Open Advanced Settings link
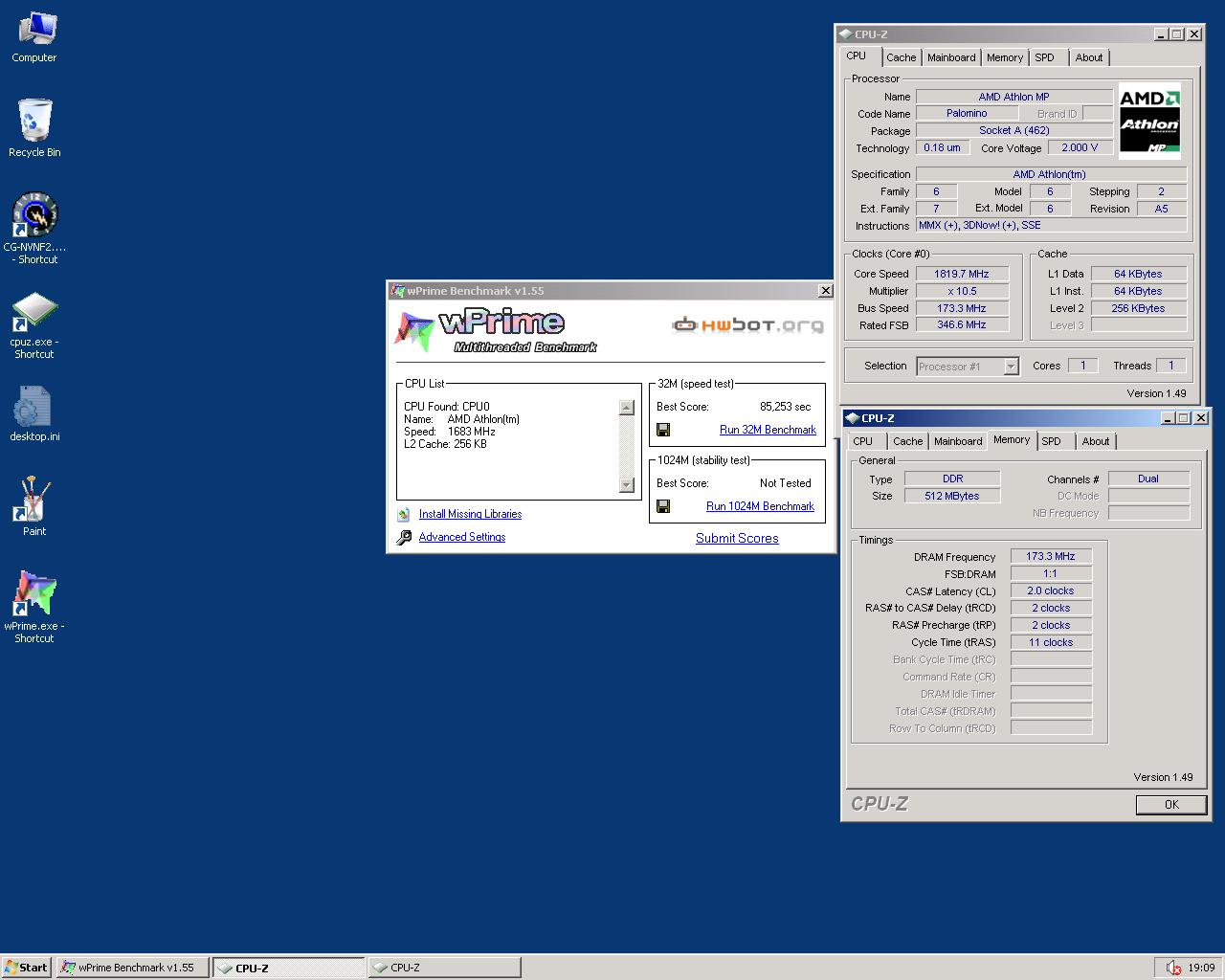1225x980 pixels. (462, 537)
